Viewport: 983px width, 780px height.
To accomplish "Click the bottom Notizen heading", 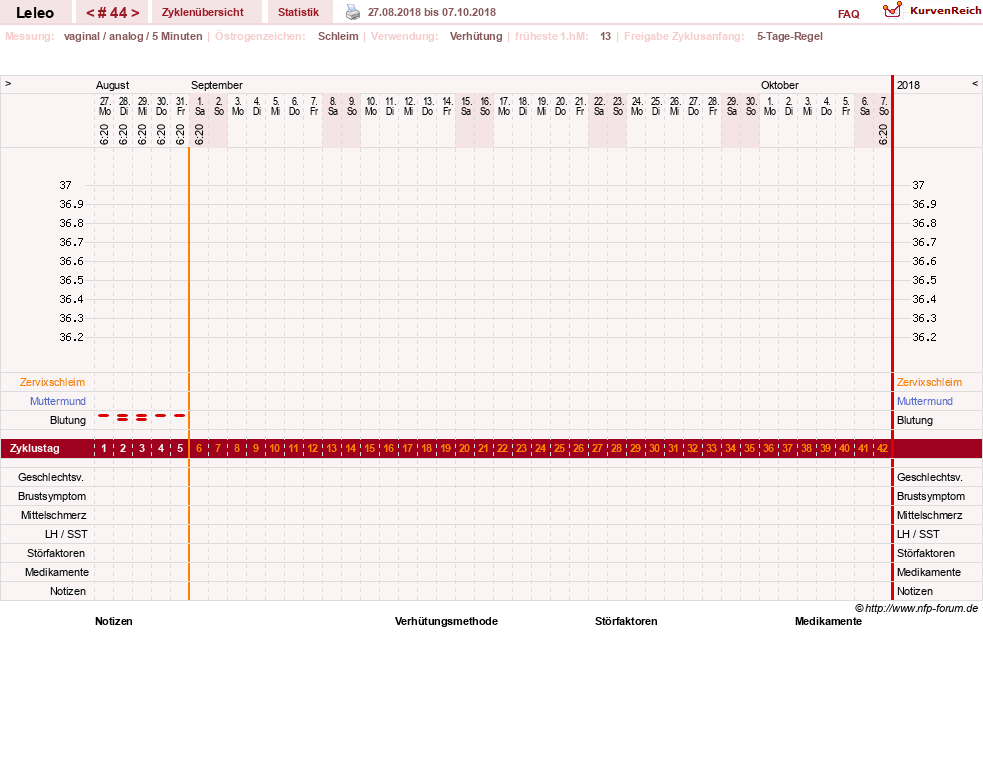I will point(113,621).
